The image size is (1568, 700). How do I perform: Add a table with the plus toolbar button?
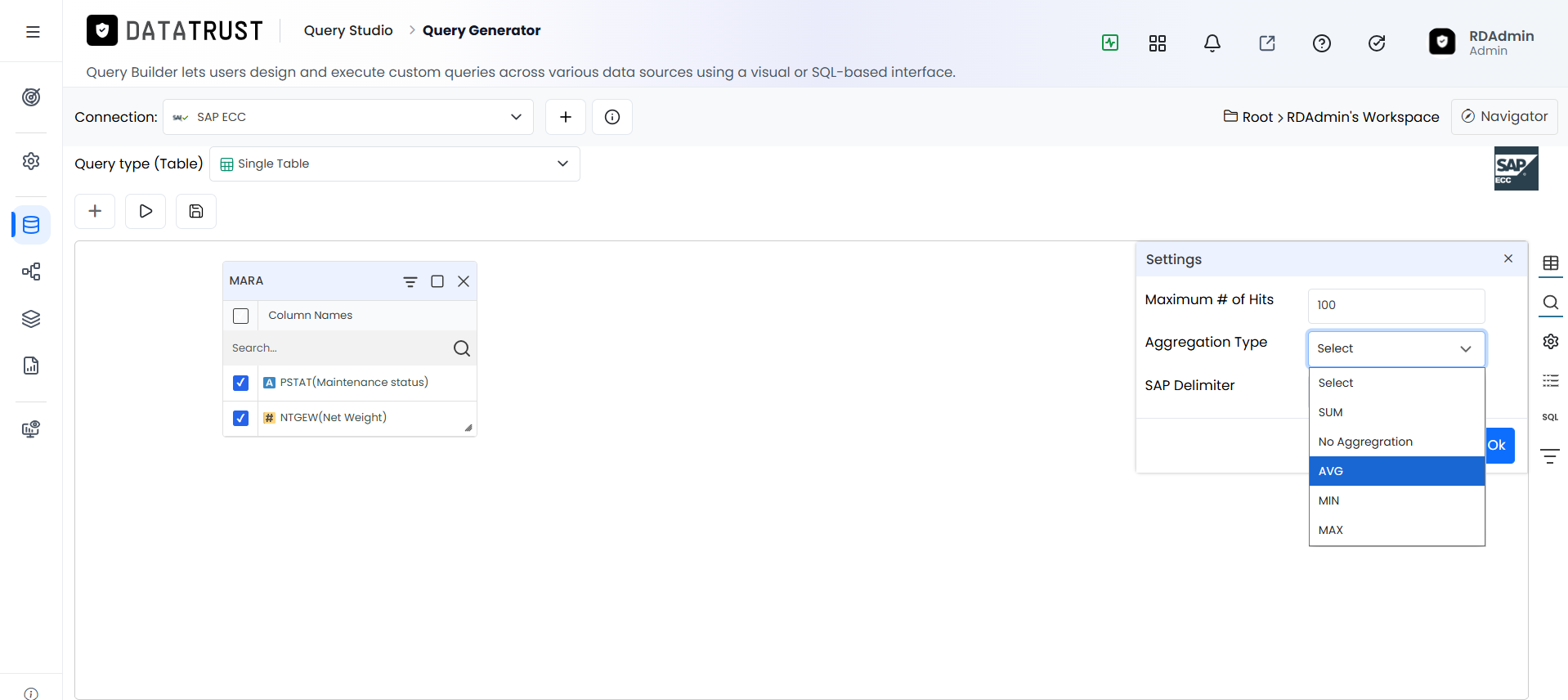pos(95,211)
